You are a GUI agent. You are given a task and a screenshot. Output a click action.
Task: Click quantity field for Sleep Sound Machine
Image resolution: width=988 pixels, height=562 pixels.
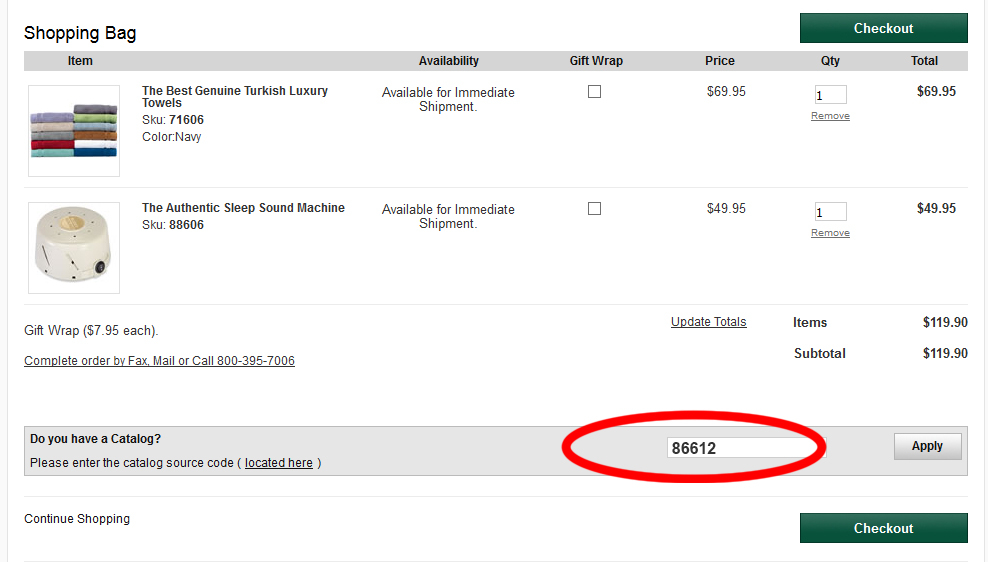tap(830, 212)
